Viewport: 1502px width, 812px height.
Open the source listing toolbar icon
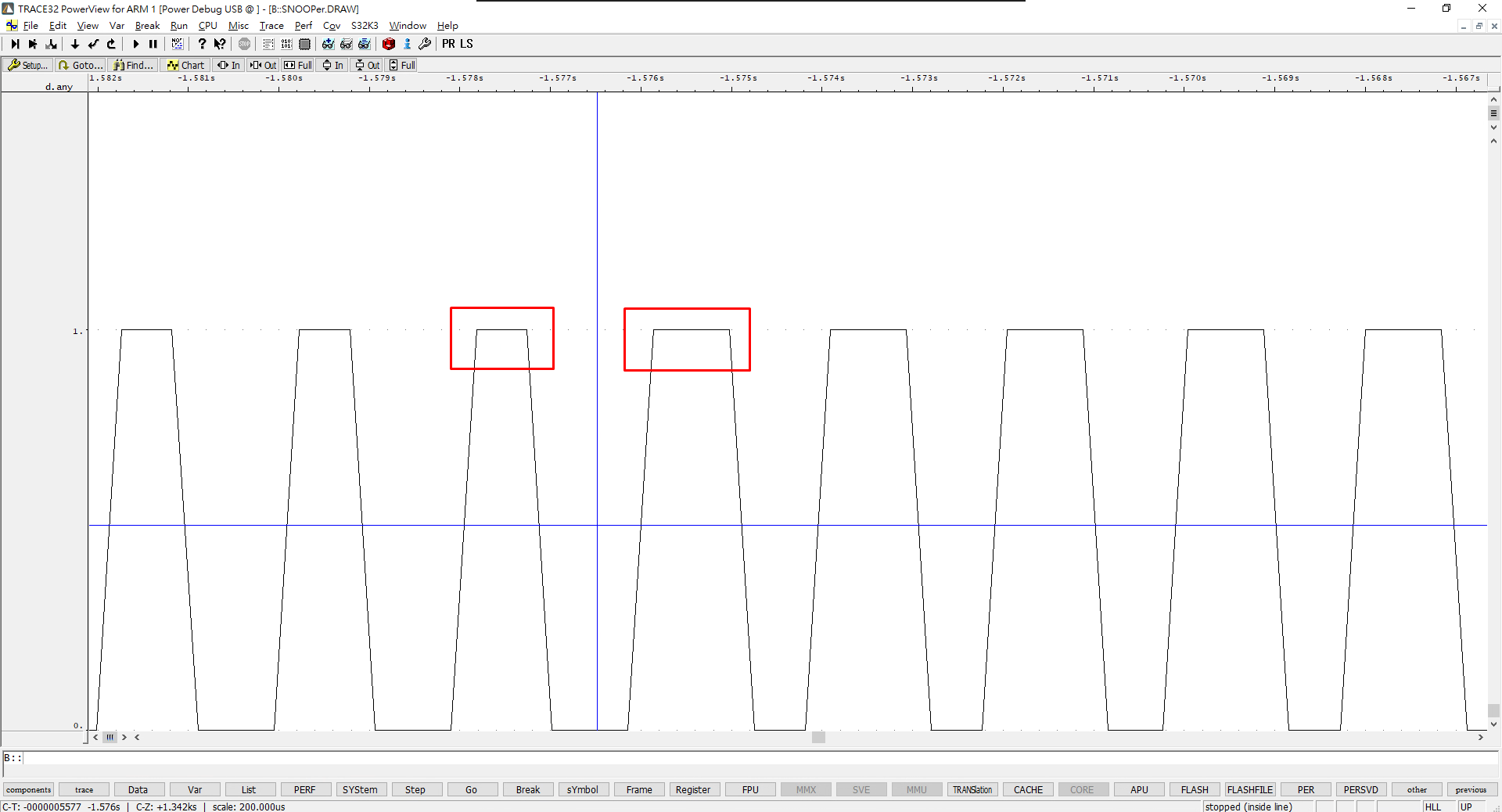click(268, 44)
